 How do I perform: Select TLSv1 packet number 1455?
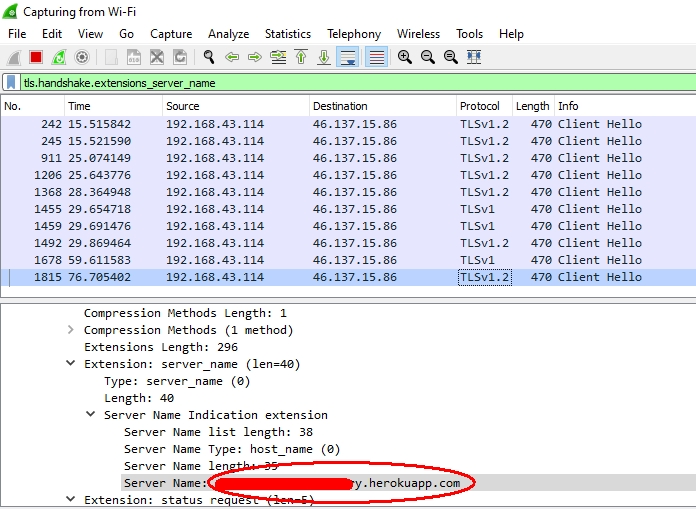[348, 209]
